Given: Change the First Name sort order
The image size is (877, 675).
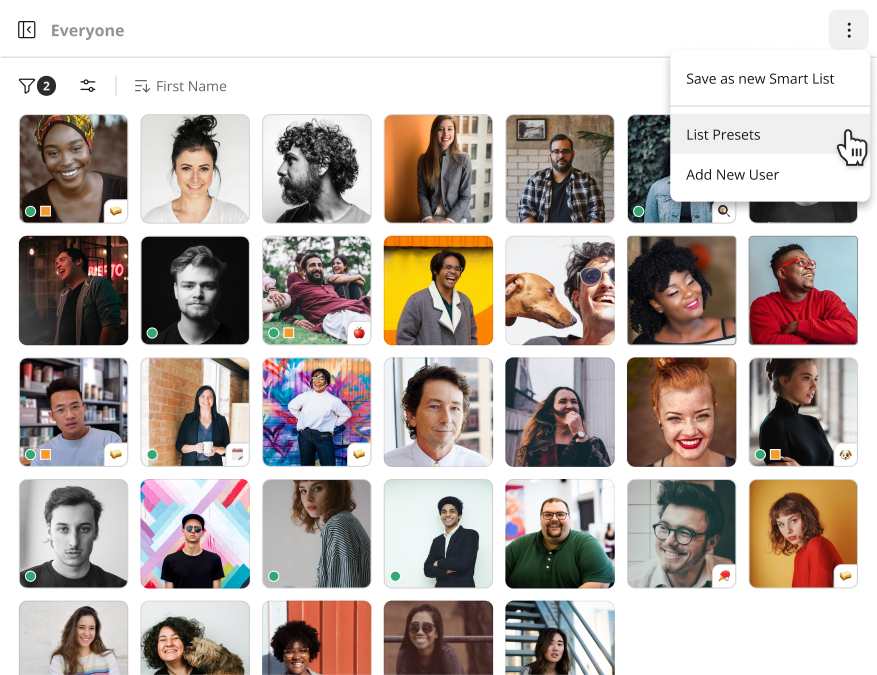Looking at the screenshot, I should coord(180,86).
